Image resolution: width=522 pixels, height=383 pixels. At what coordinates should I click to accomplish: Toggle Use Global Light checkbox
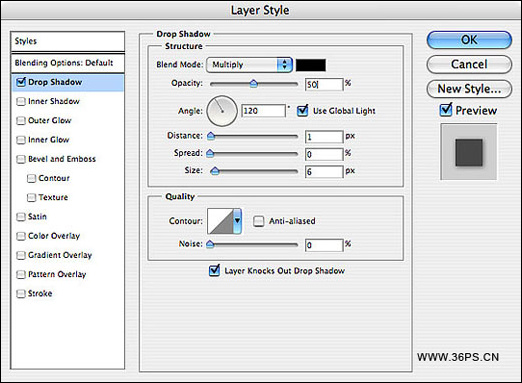point(302,110)
